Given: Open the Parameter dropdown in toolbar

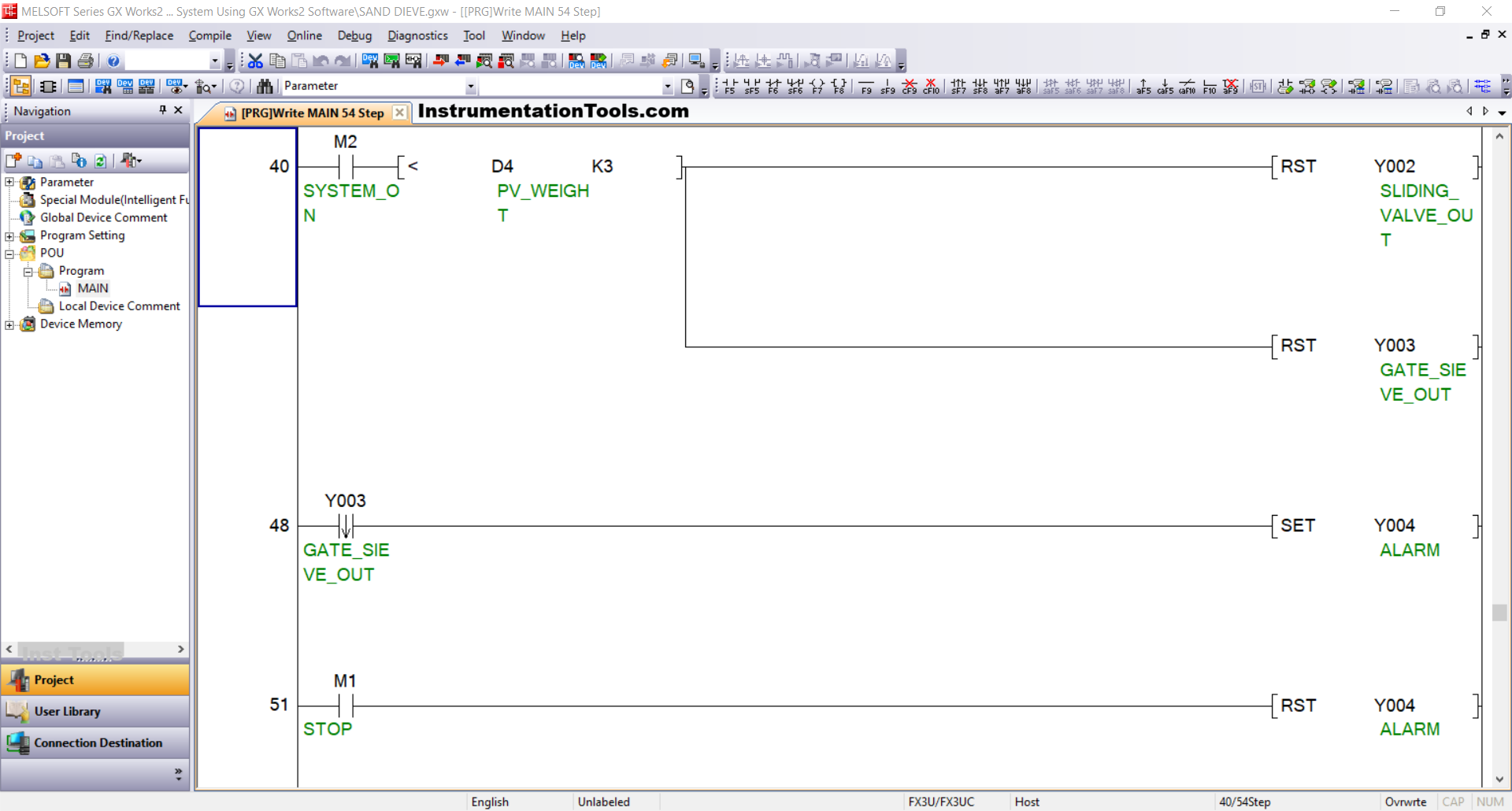Looking at the screenshot, I should coord(470,86).
